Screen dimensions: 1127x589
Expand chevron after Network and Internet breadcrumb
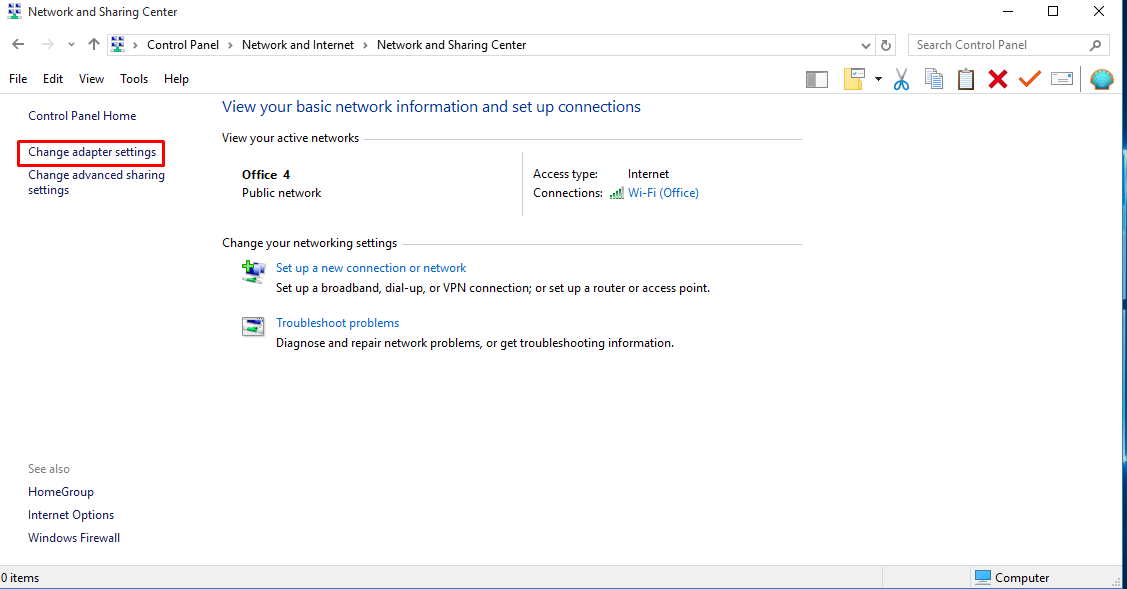click(365, 45)
